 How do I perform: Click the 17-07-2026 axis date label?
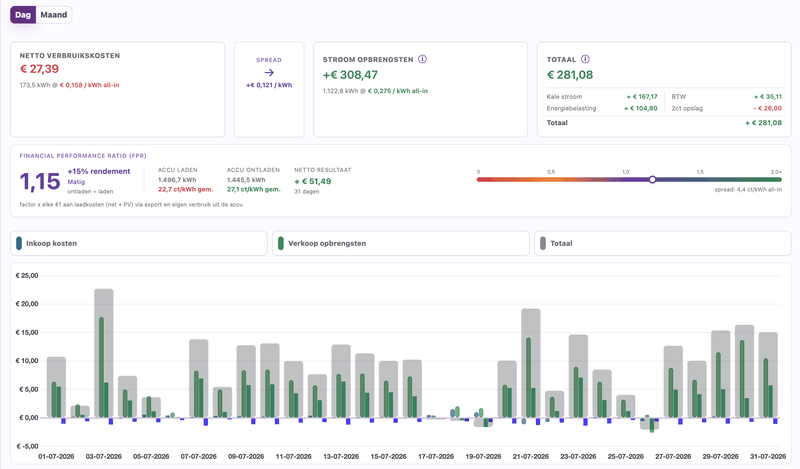[436, 456]
